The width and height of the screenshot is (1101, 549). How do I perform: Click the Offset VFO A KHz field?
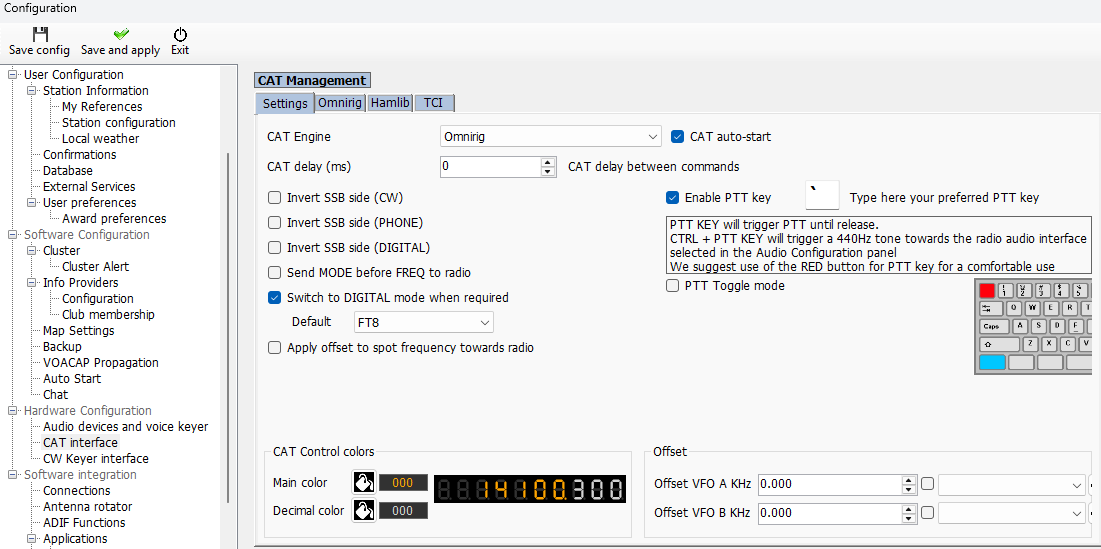click(829, 485)
